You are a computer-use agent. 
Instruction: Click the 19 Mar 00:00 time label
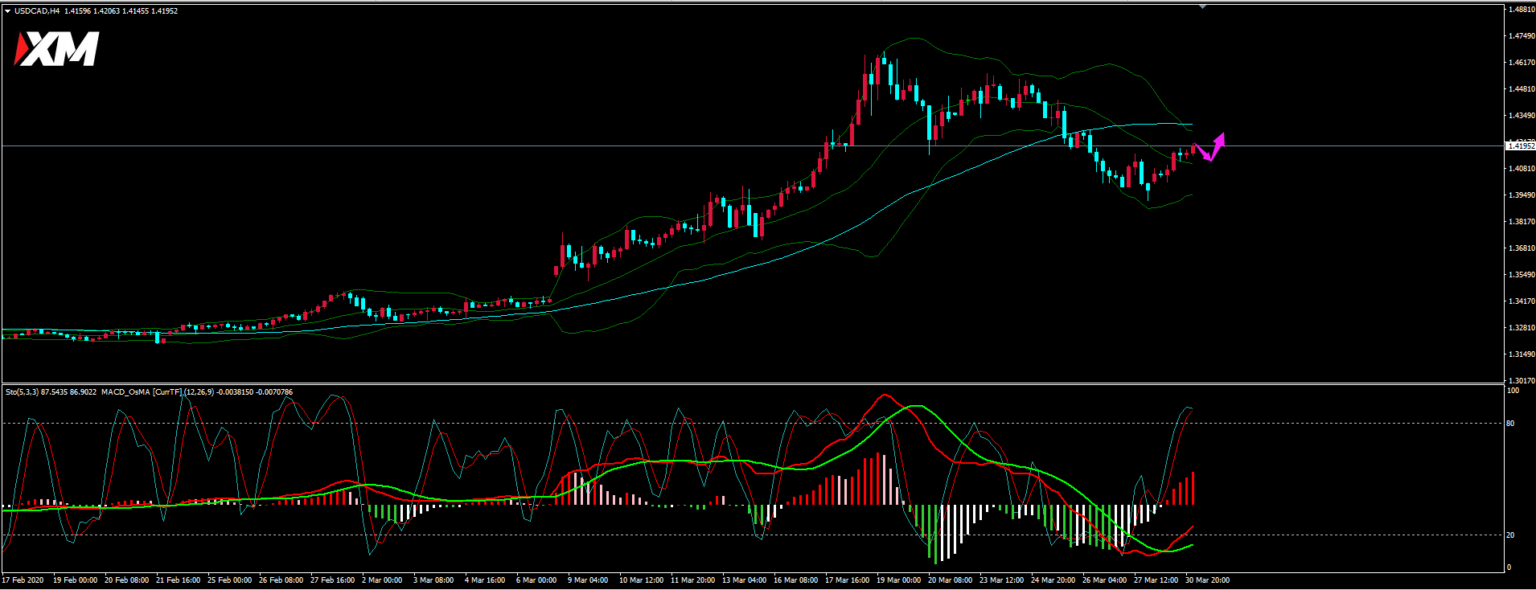click(x=897, y=579)
